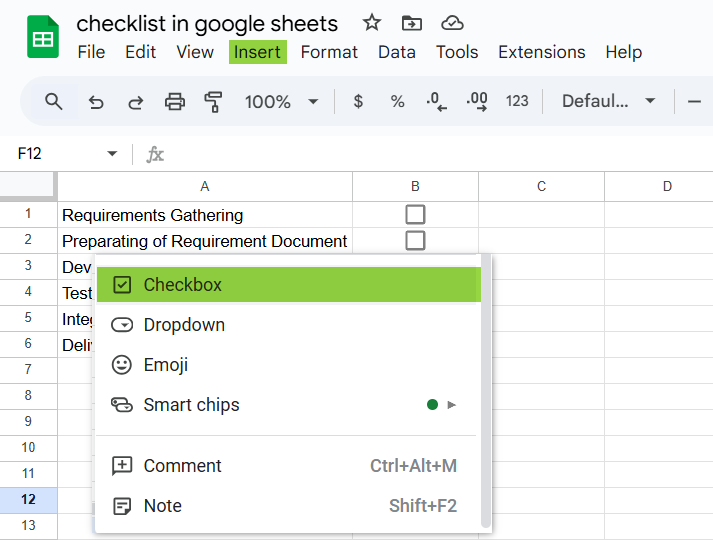The image size is (713, 540).
Task: Select the paint format tool
Action: [x=213, y=101]
